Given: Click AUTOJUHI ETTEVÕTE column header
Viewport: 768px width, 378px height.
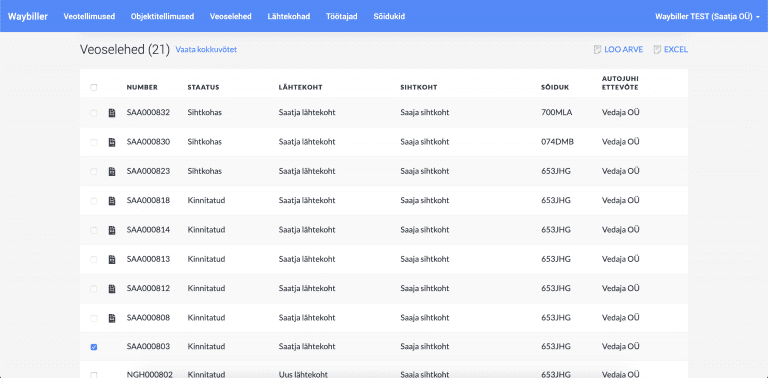Looking at the screenshot, I should [620, 83].
